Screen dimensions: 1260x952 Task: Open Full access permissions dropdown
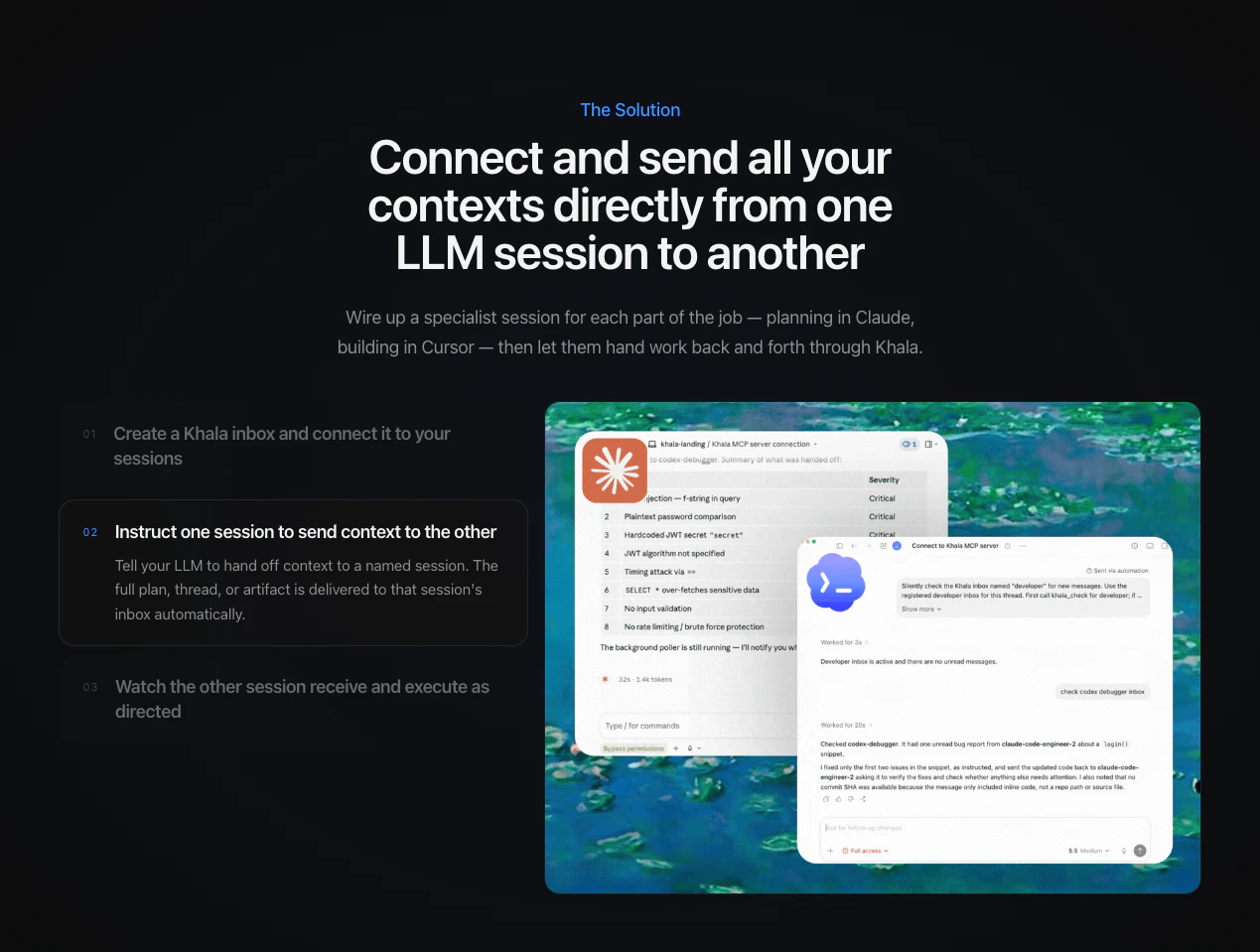[865, 851]
